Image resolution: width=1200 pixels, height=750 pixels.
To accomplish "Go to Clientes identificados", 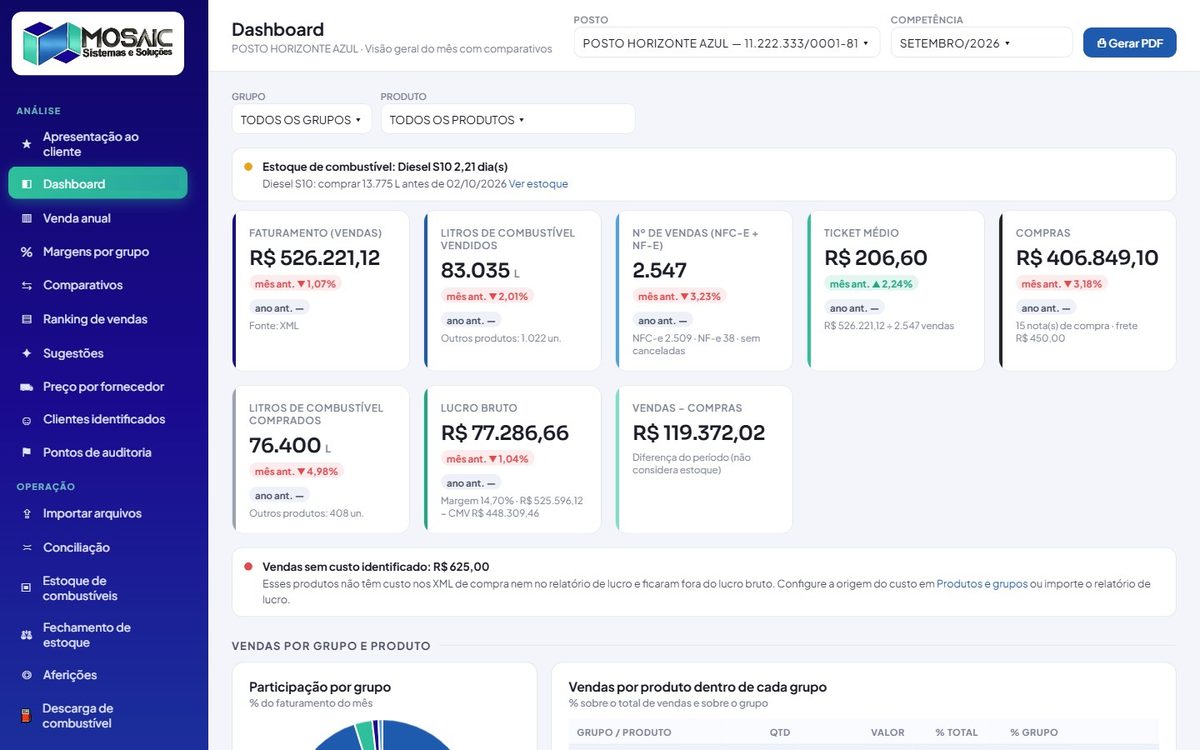I will (98, 420).
